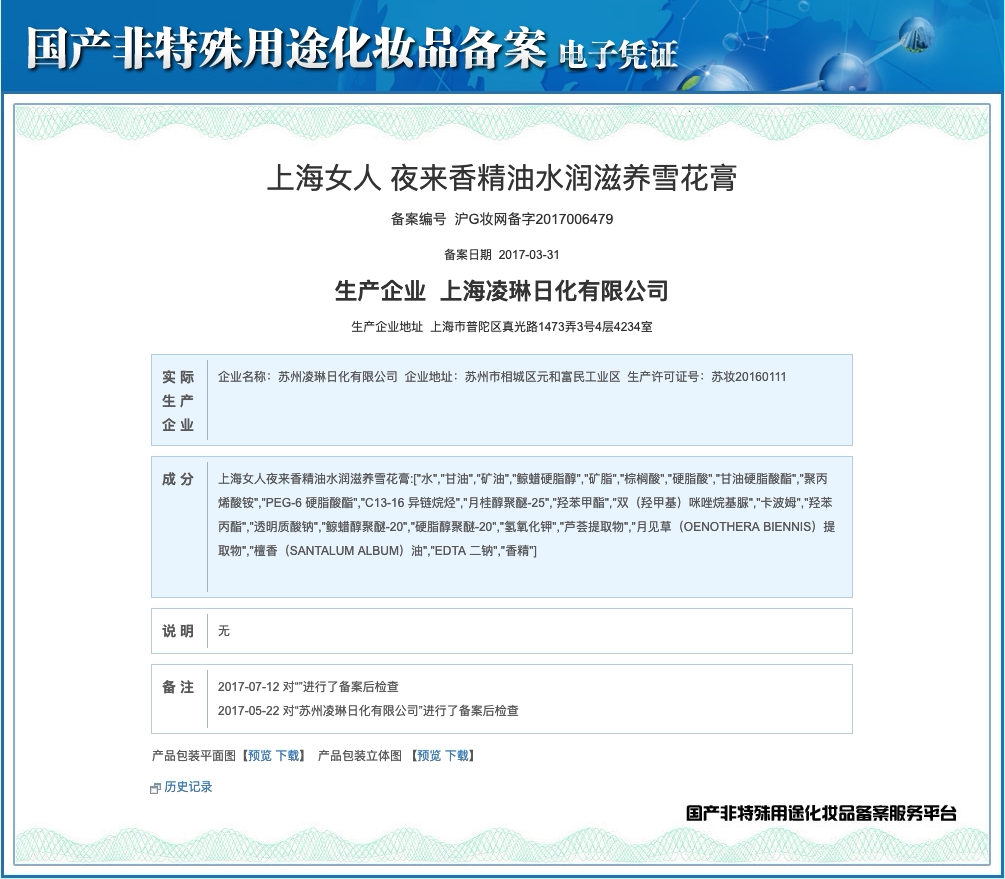This screenshot has width=1005, height=879.
Task: Preview the 产品包装平面图 packaging image
Action: (260, 755)
